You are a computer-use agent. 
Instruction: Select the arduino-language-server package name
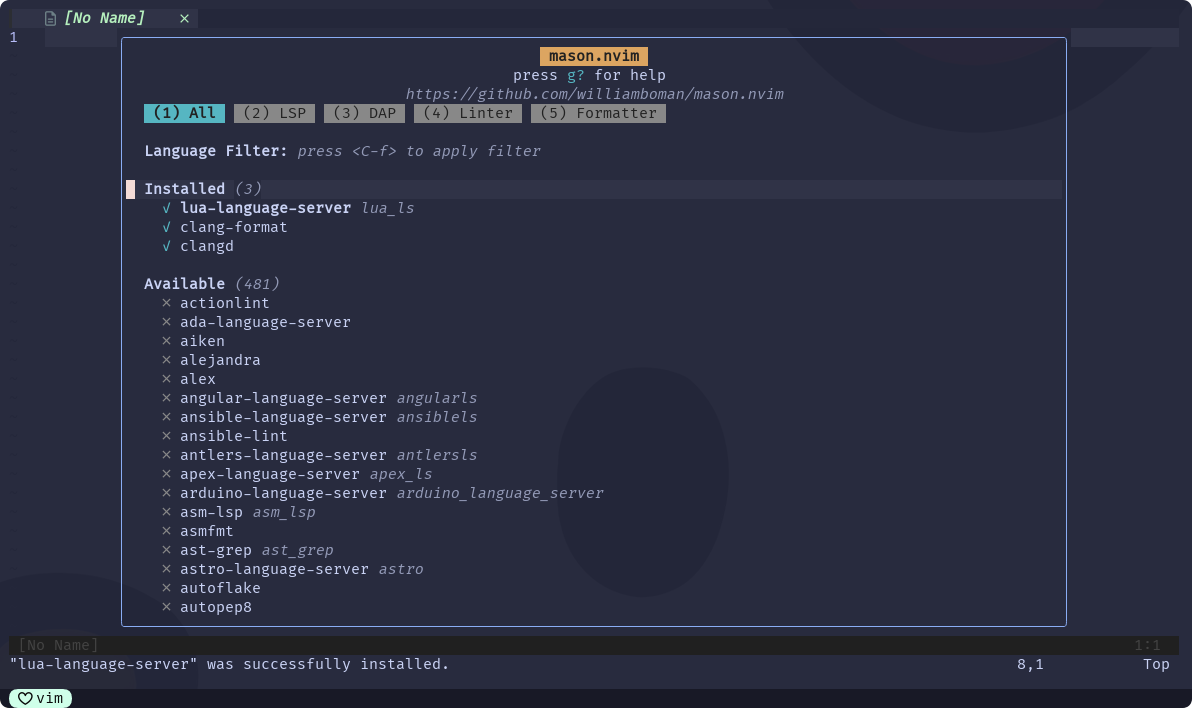(284, 493)
